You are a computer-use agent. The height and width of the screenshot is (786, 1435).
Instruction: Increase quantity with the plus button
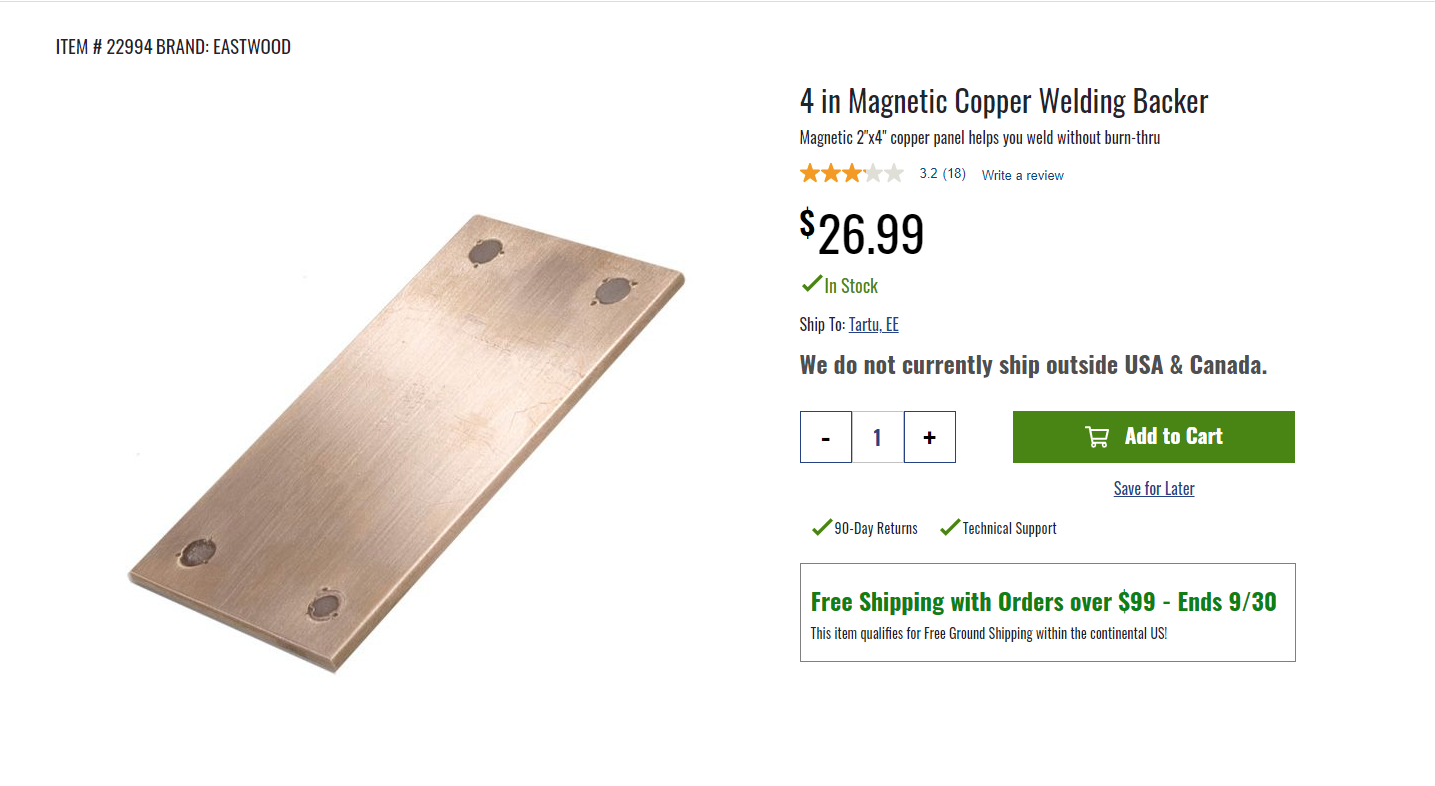pos(930,437)
